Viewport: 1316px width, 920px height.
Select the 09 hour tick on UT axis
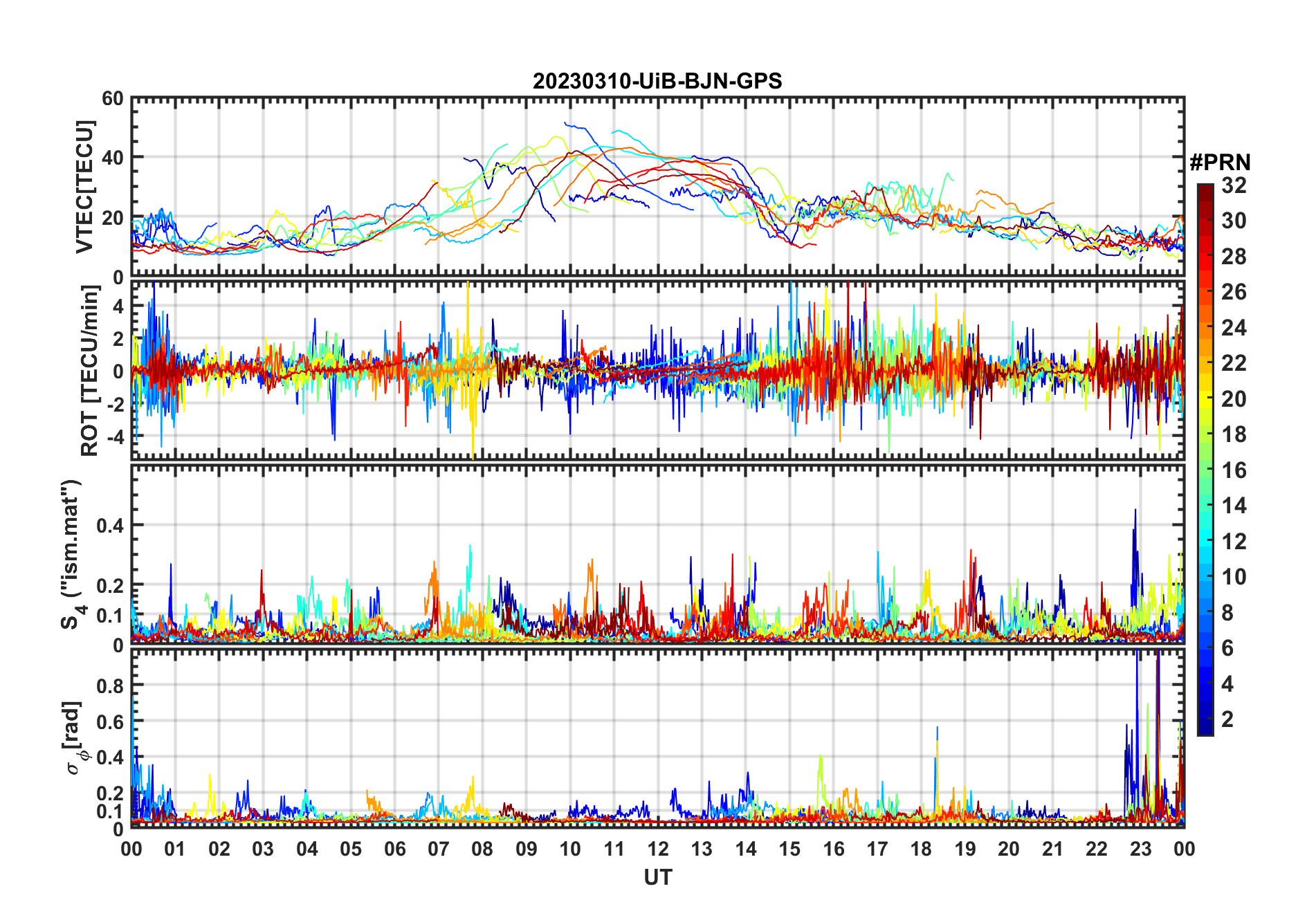pos(527,849)
